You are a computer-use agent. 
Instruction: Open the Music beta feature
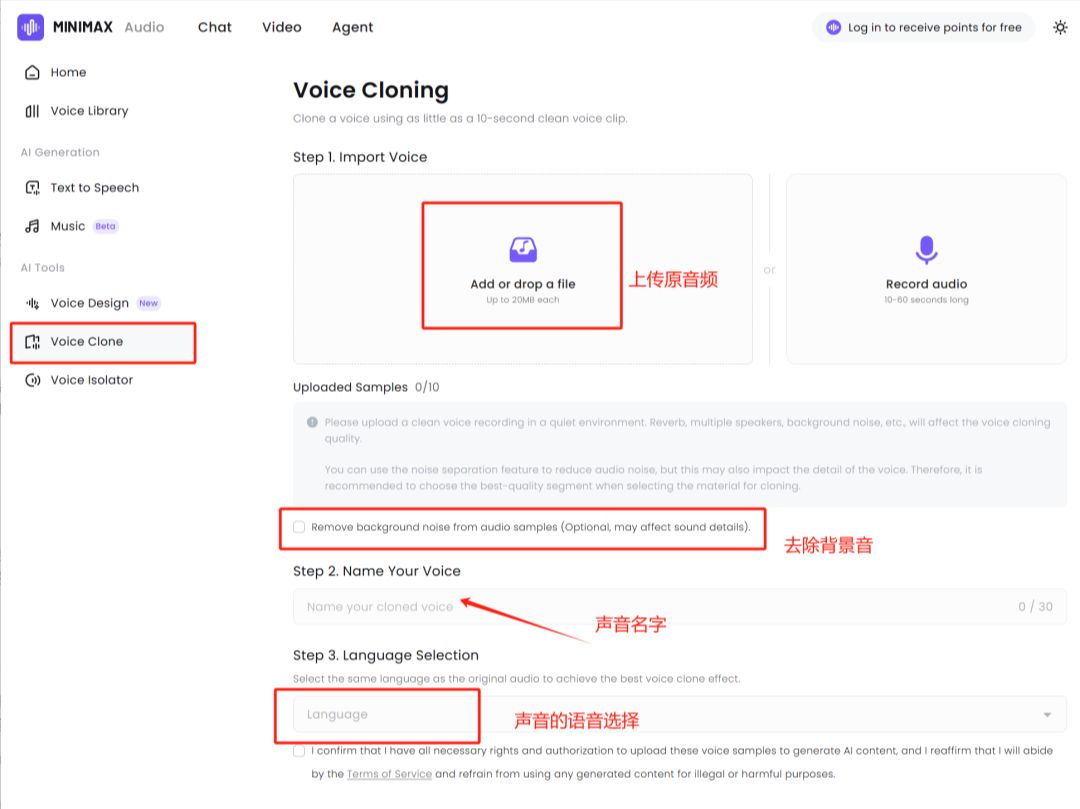point(68,226)
